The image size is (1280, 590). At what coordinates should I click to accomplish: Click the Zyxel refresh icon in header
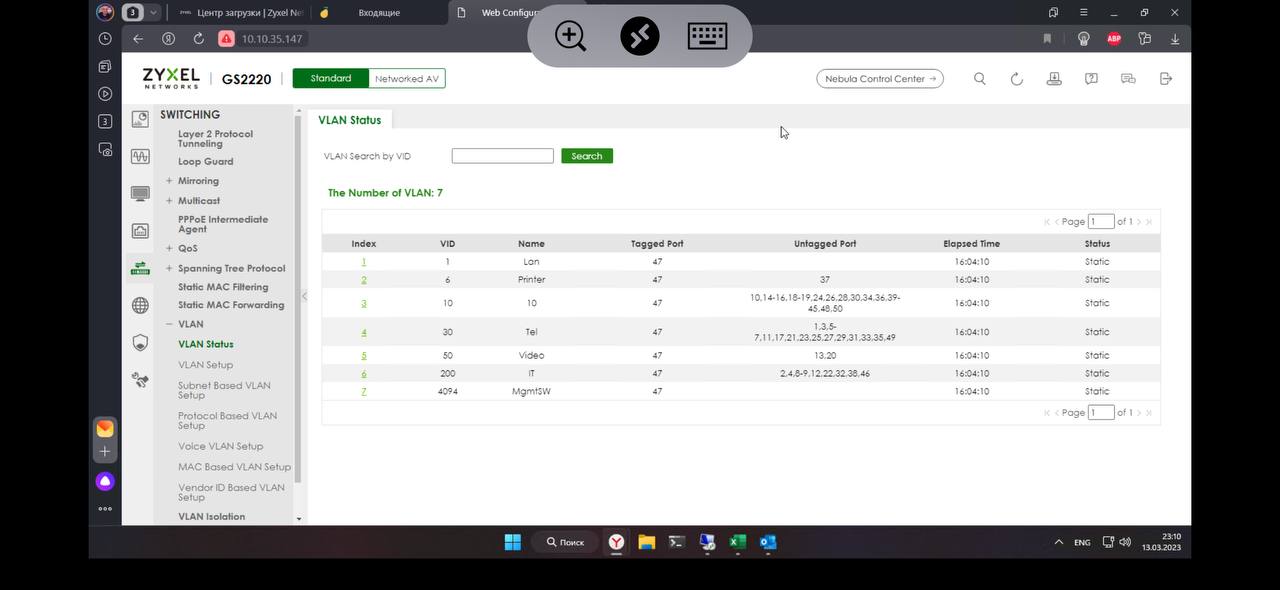1017,79
